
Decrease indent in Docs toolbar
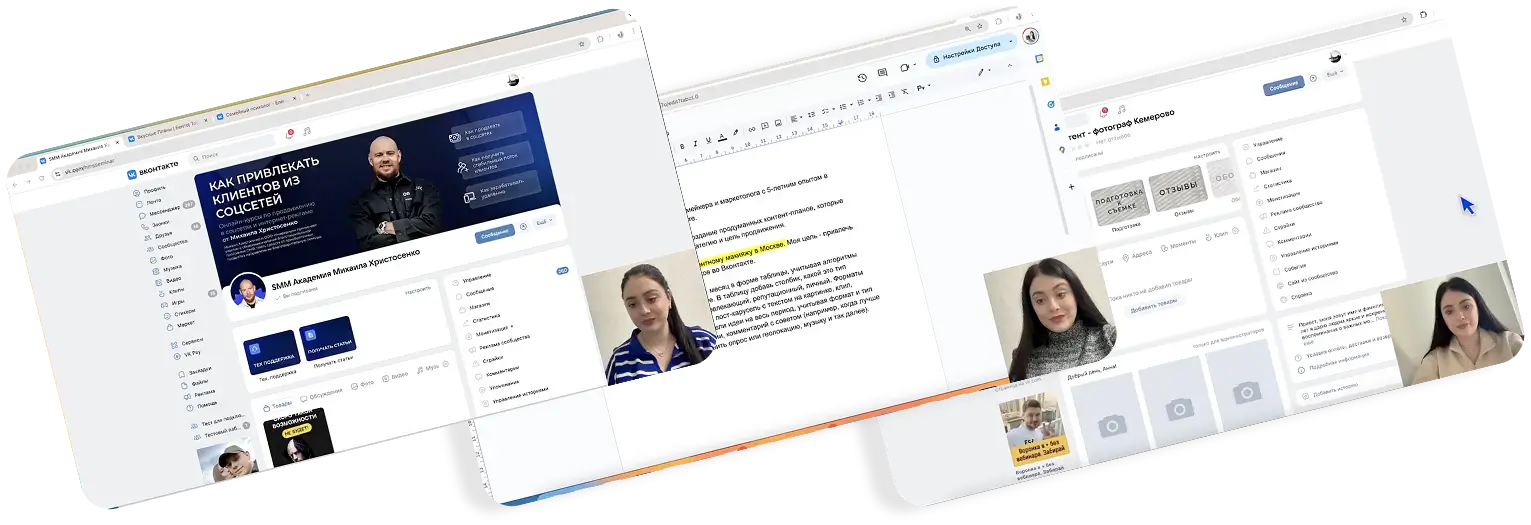879,98
